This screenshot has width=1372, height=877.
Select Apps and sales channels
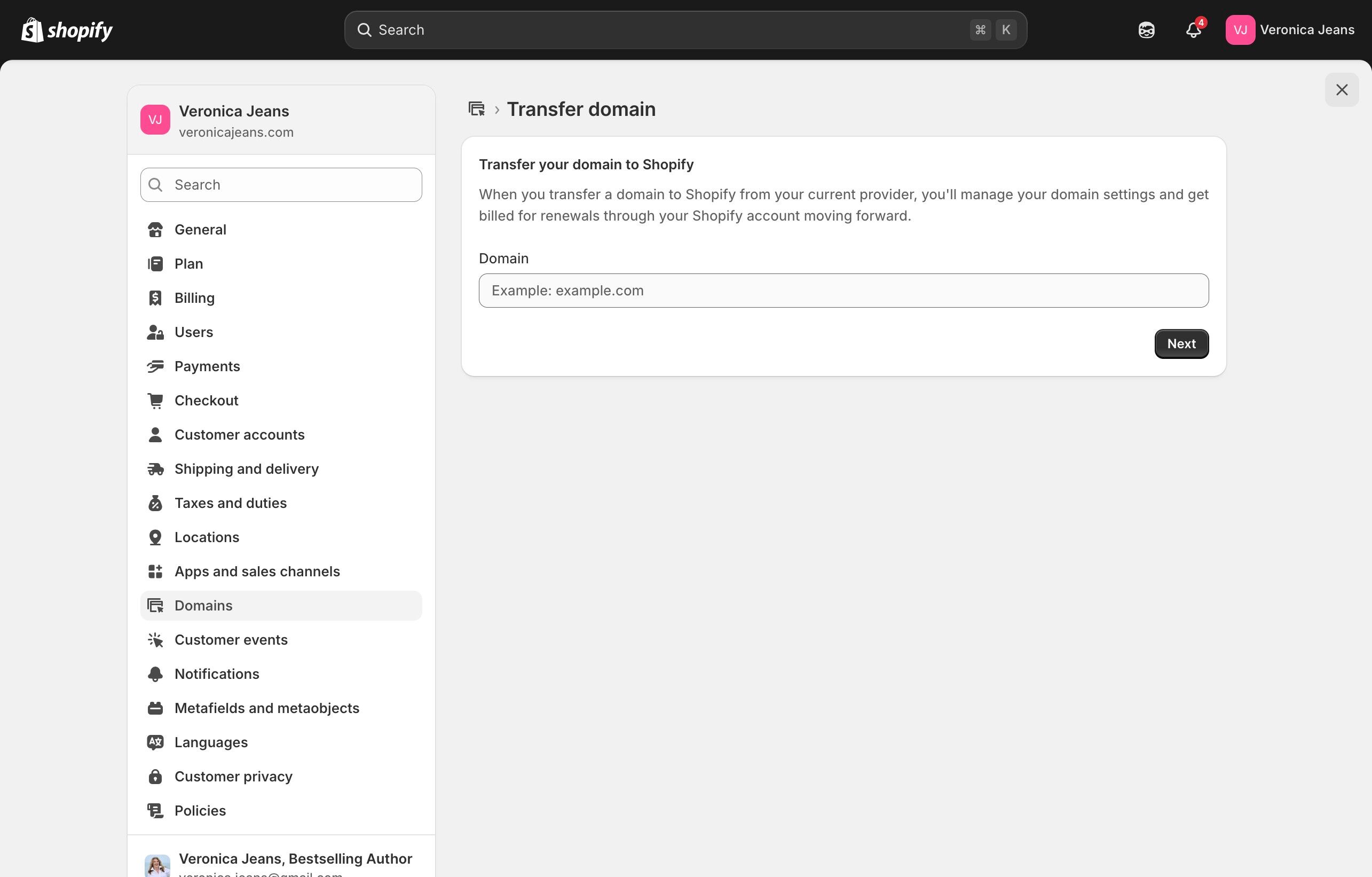tap(257, 571)
